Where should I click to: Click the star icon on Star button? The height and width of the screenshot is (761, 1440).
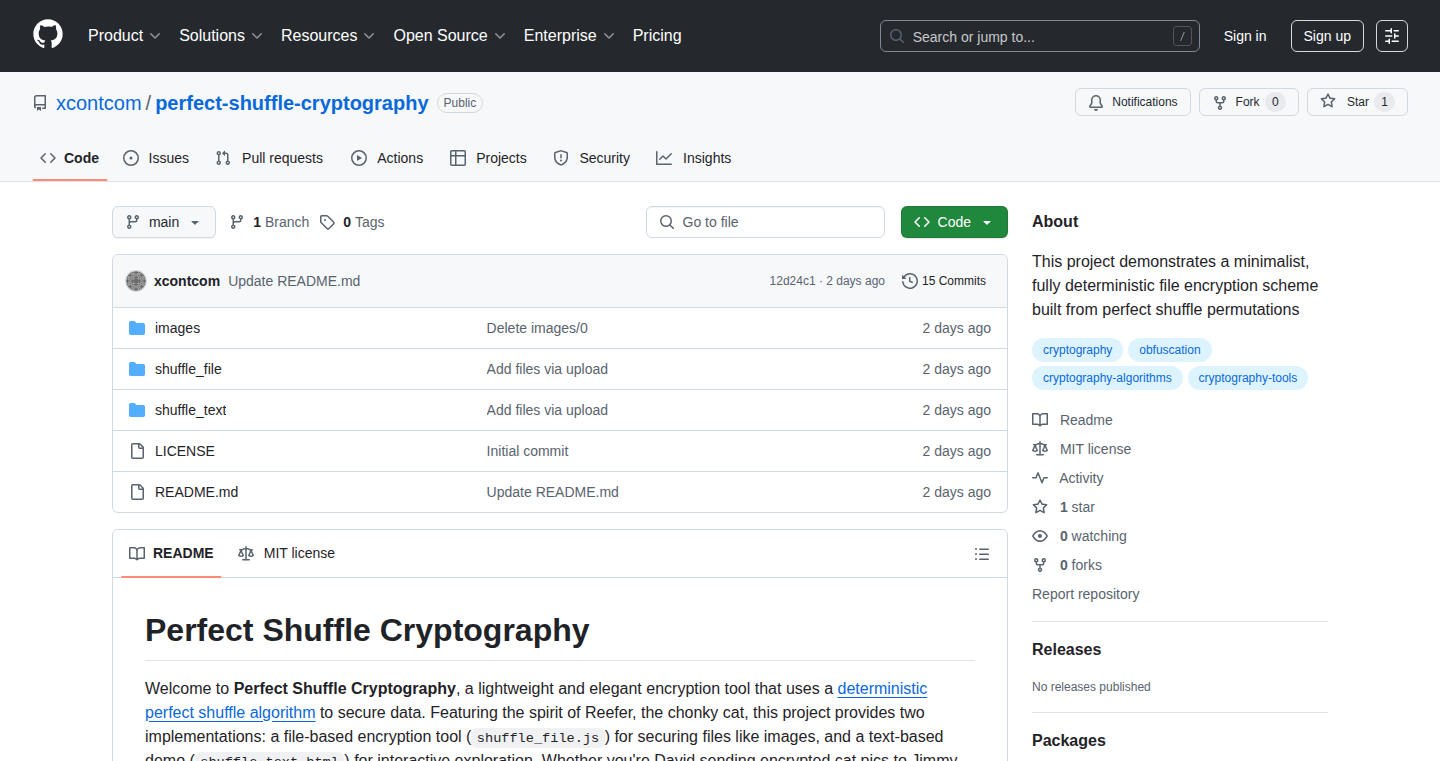pos(1328,102)
